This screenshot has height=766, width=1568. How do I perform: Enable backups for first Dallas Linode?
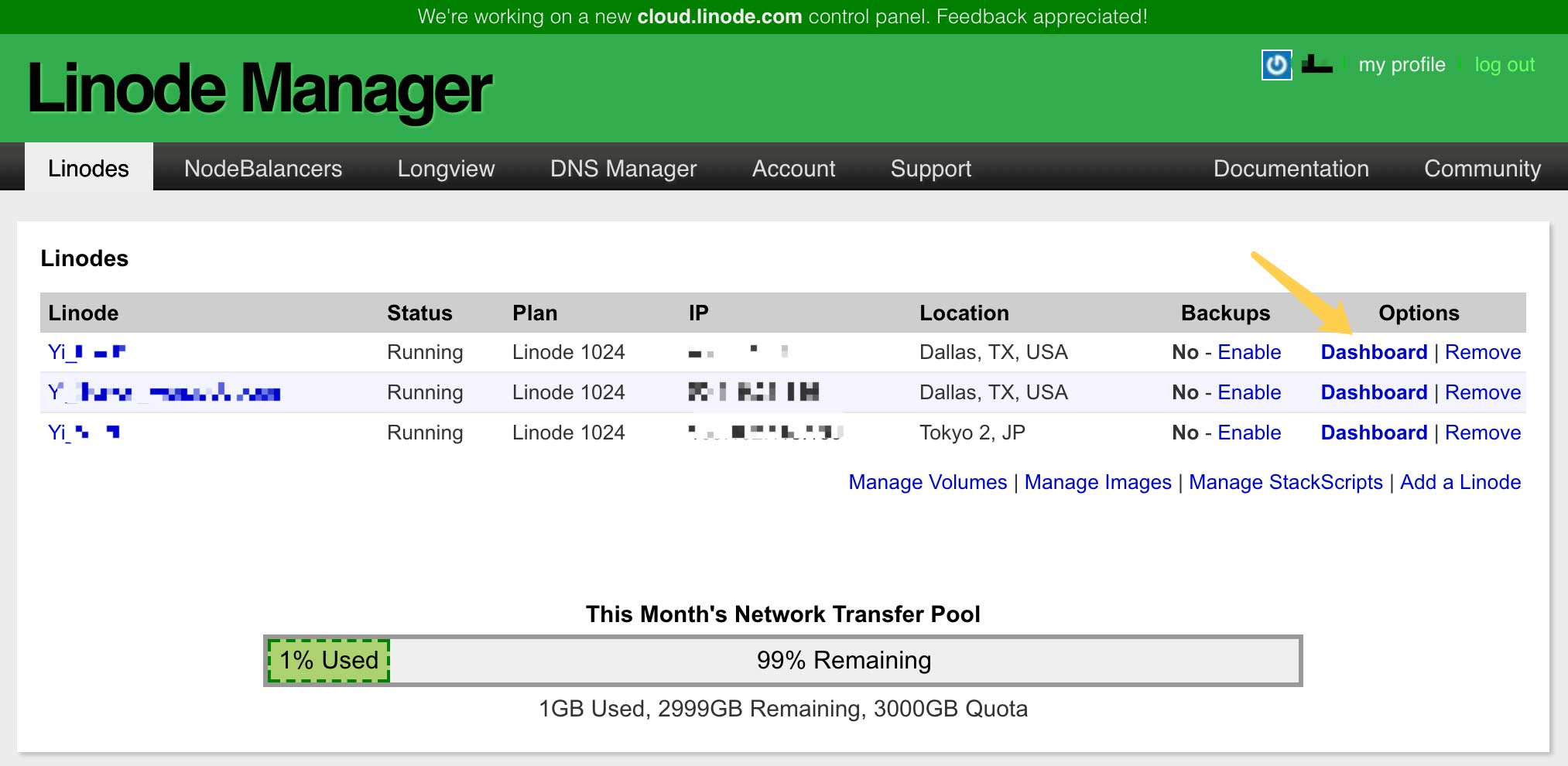(x=1249, y=352)
